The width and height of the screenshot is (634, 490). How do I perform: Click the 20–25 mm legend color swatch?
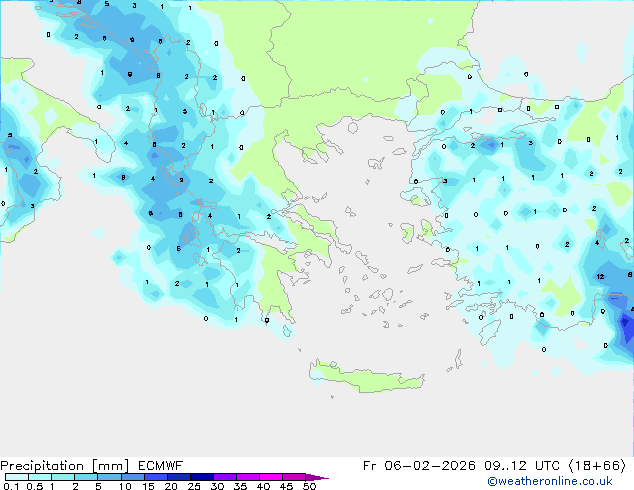(x=178, y=477)
